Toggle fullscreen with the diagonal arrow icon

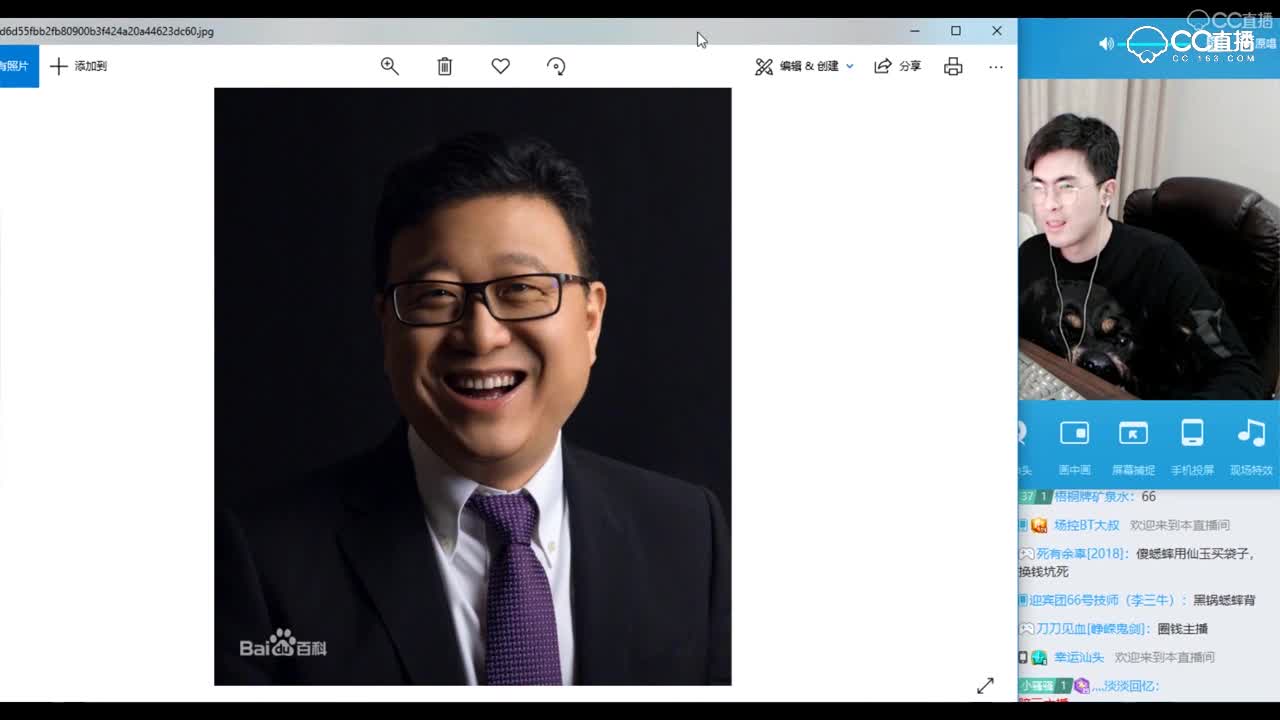[x=985, y=685]
